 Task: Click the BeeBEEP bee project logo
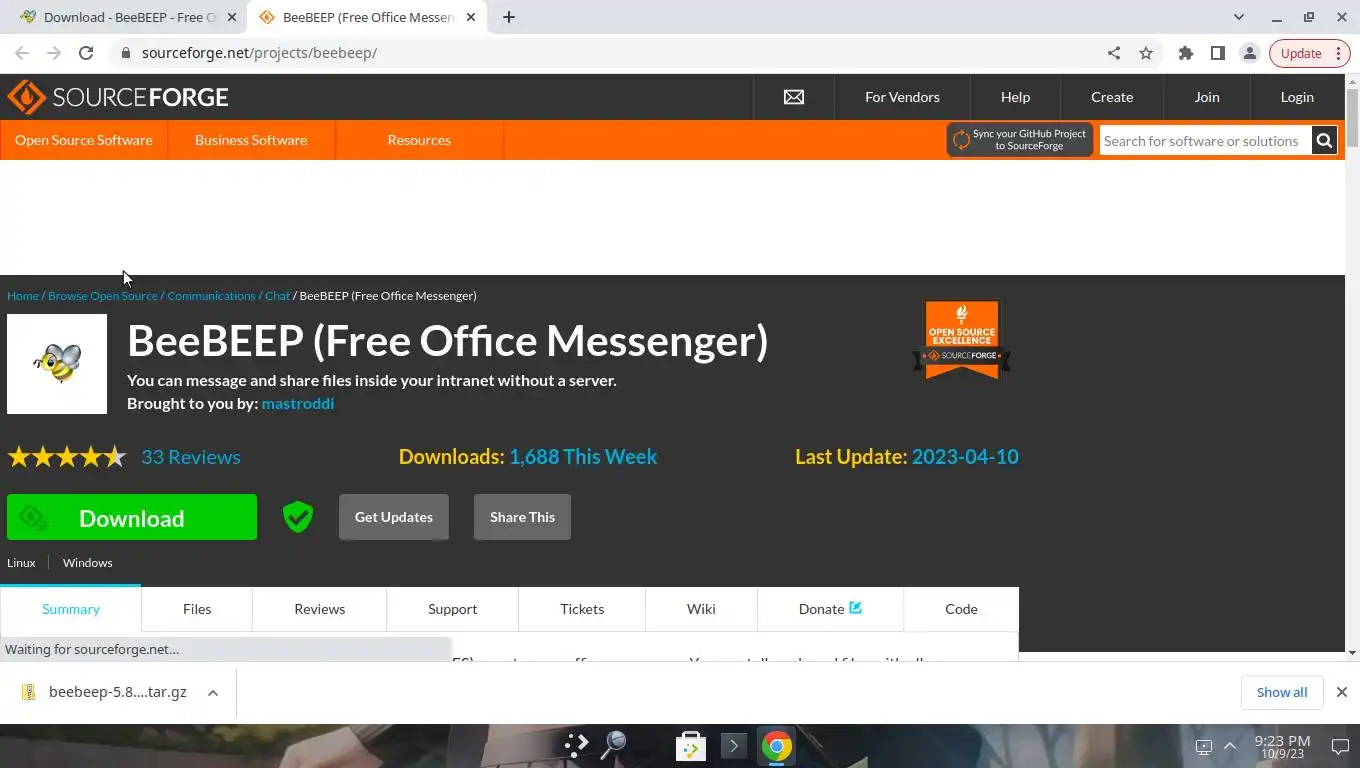click(57, 364)
